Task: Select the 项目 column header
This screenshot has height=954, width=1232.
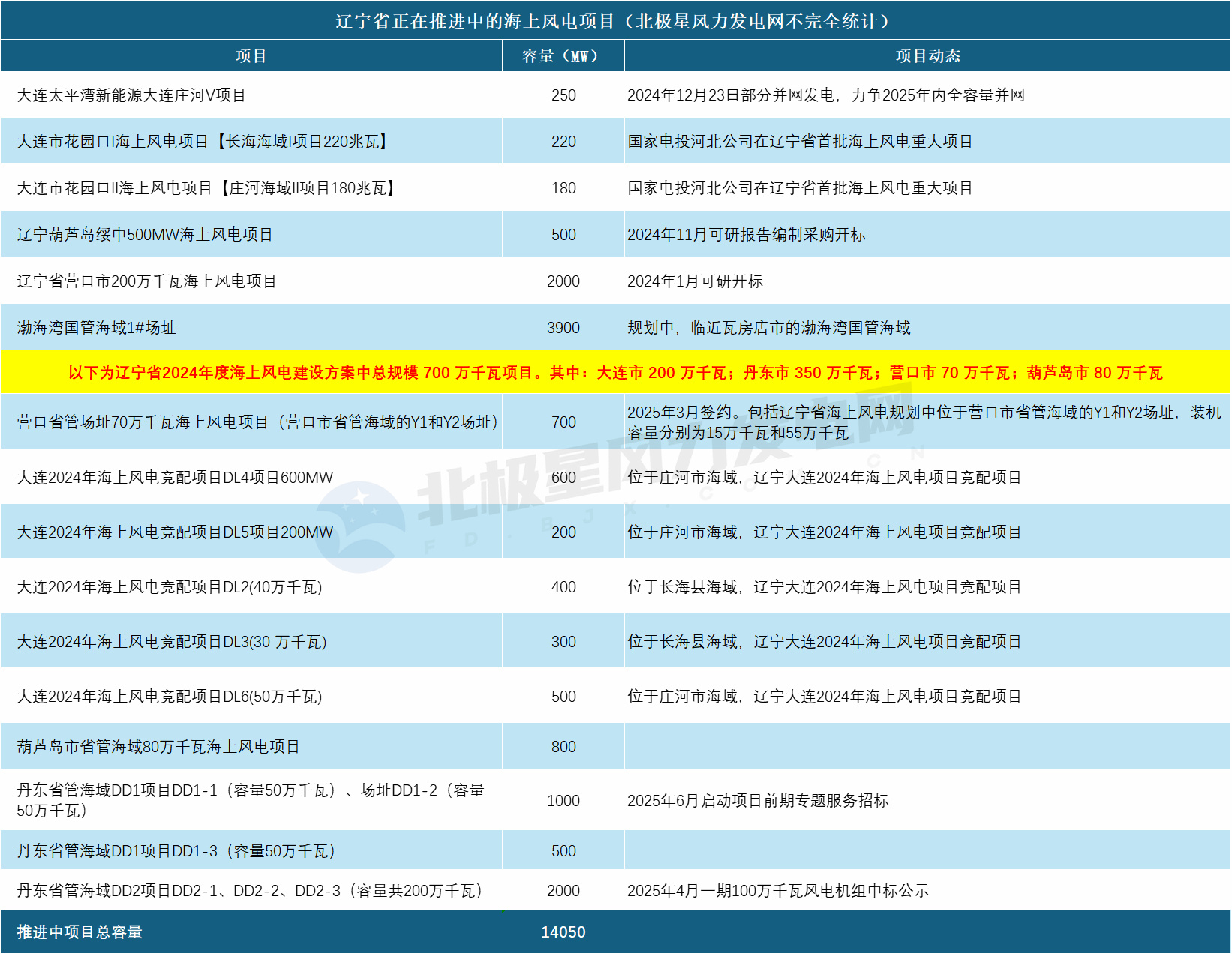Action: pos(251,56)
